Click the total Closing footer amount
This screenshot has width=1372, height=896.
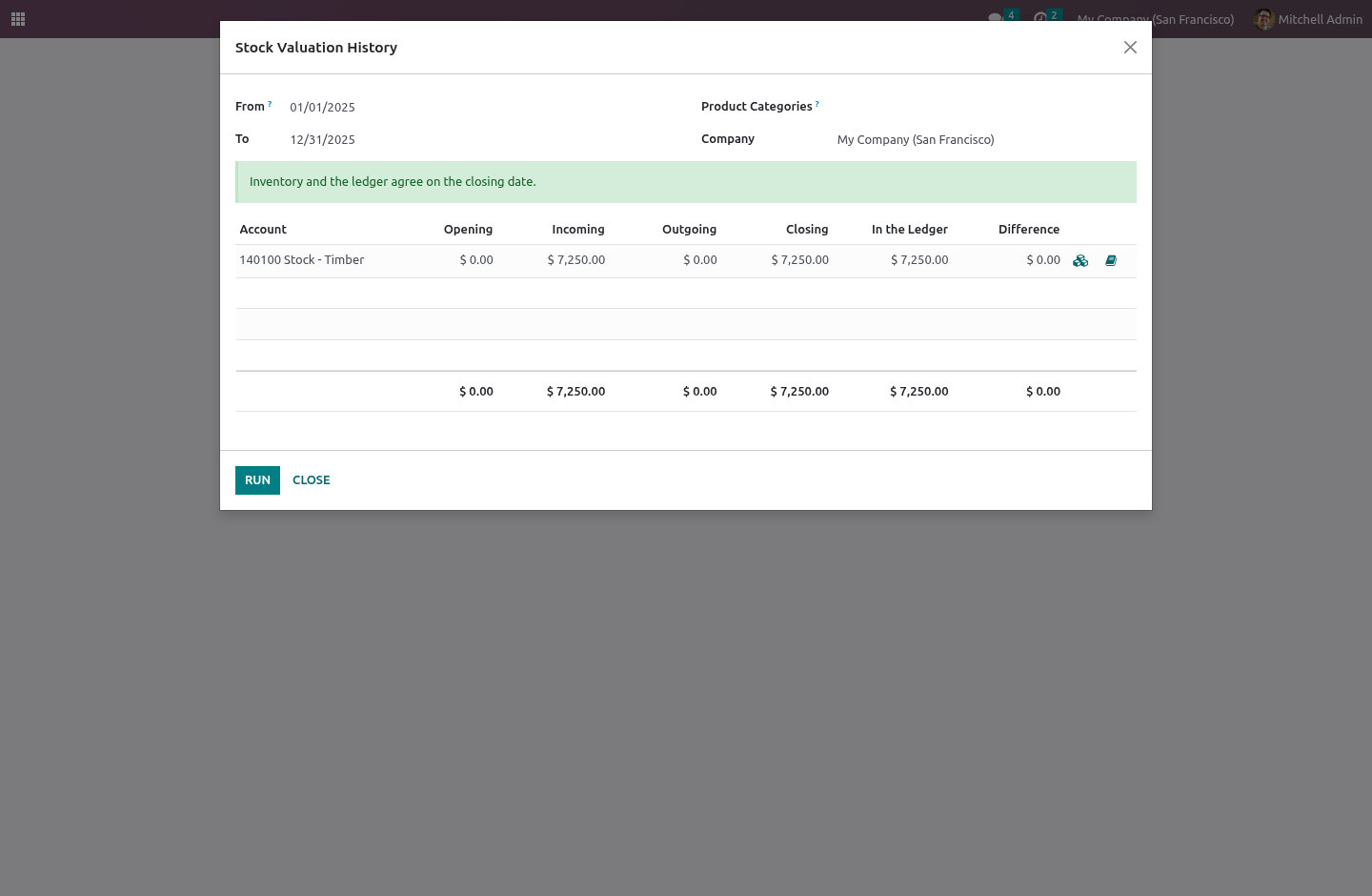pos(799,392)
